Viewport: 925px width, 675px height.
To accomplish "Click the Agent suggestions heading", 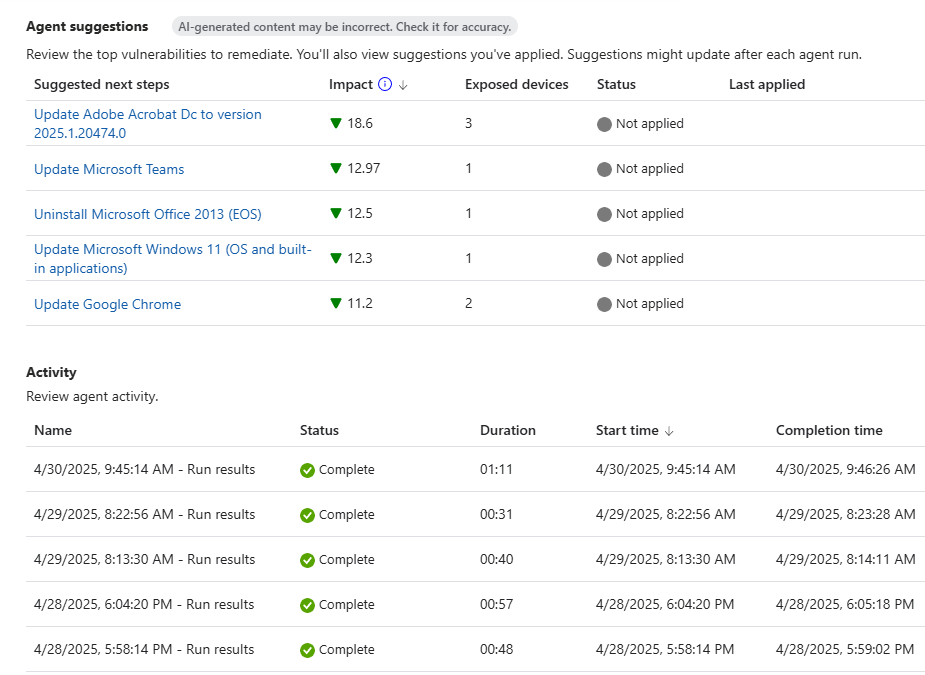I will (x=87, y=27).
